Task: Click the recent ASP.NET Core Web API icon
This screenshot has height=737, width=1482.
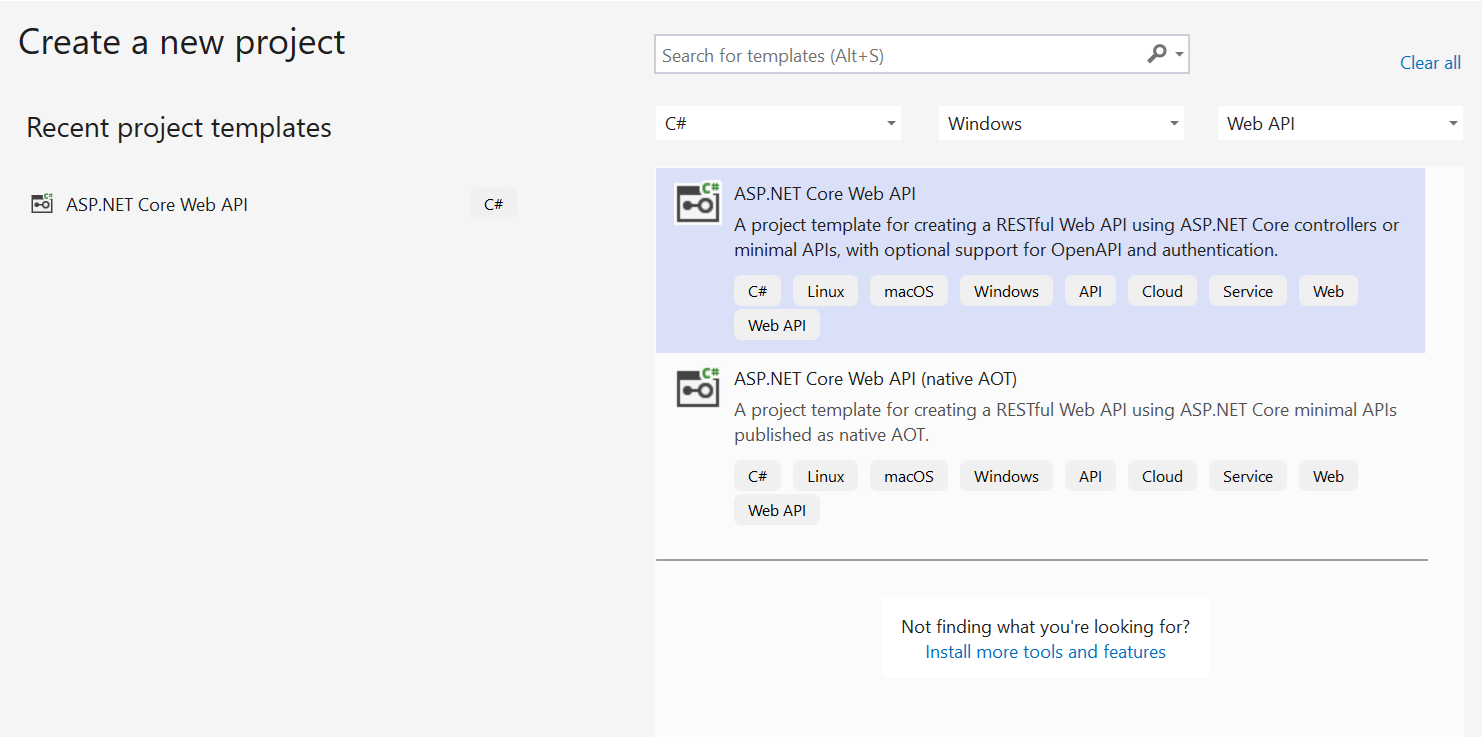Action: tap(42, 204)
